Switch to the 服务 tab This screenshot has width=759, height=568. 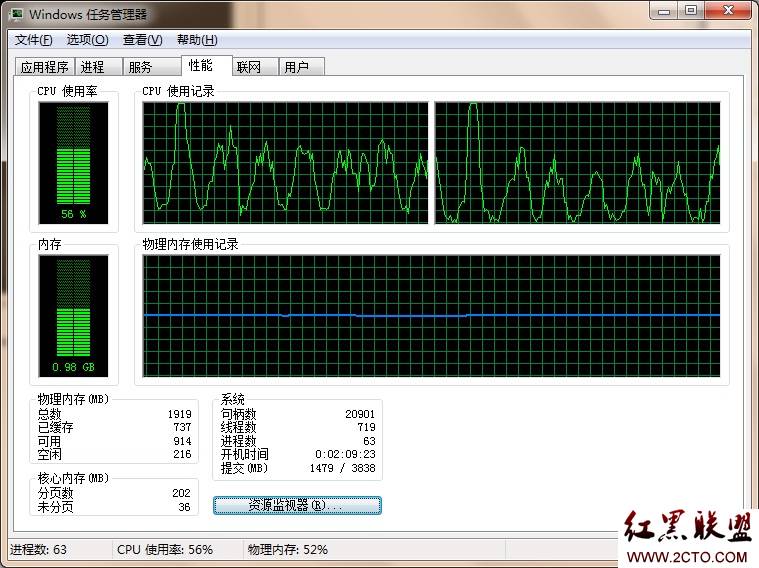[x=152, y=67]
